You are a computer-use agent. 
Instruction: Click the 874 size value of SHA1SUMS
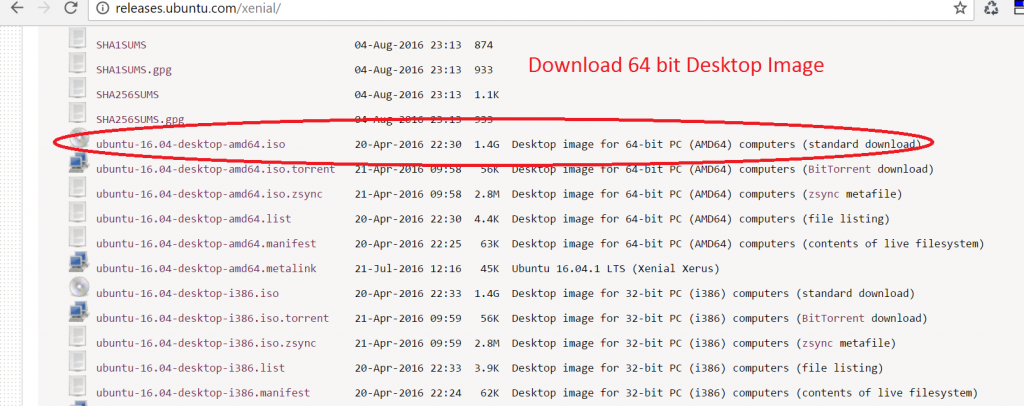[x=484, y=45]
